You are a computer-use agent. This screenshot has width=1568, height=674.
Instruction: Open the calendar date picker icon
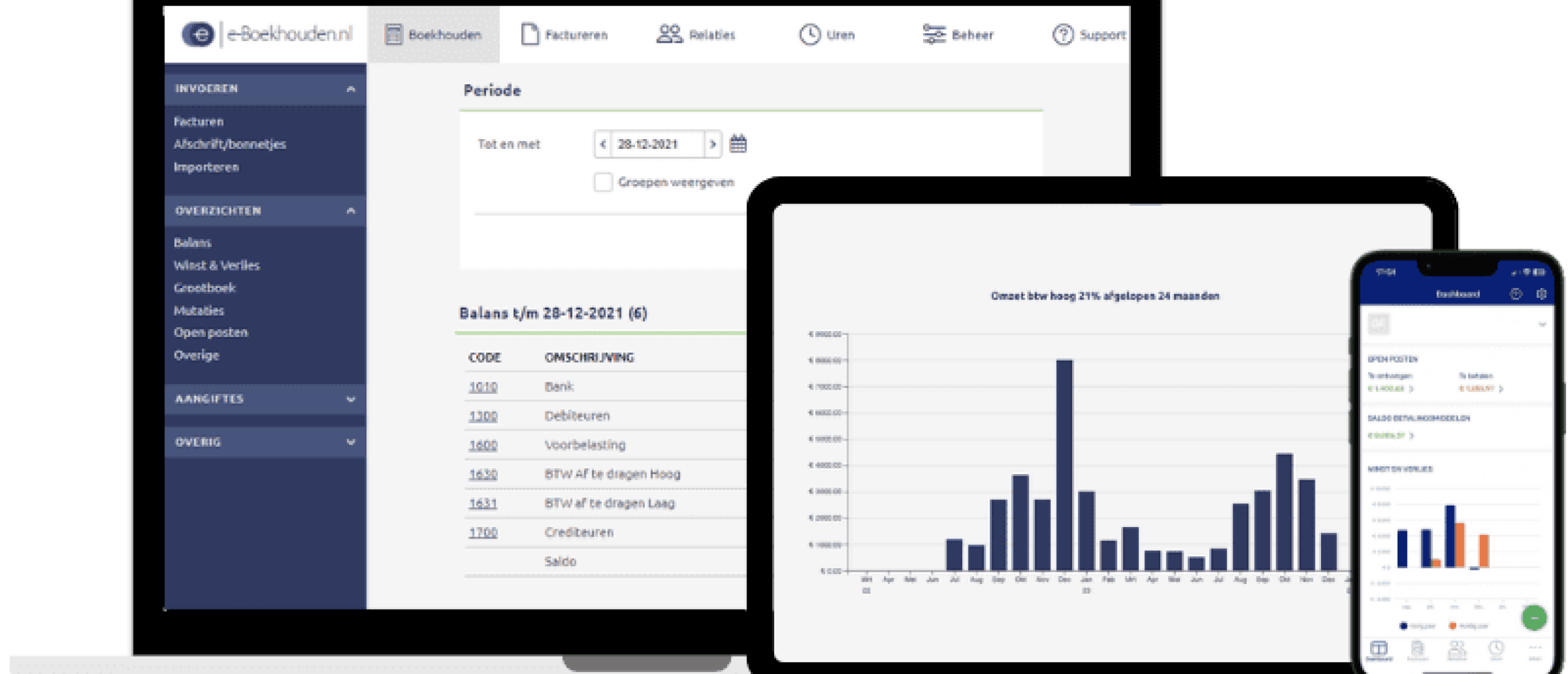739,145
